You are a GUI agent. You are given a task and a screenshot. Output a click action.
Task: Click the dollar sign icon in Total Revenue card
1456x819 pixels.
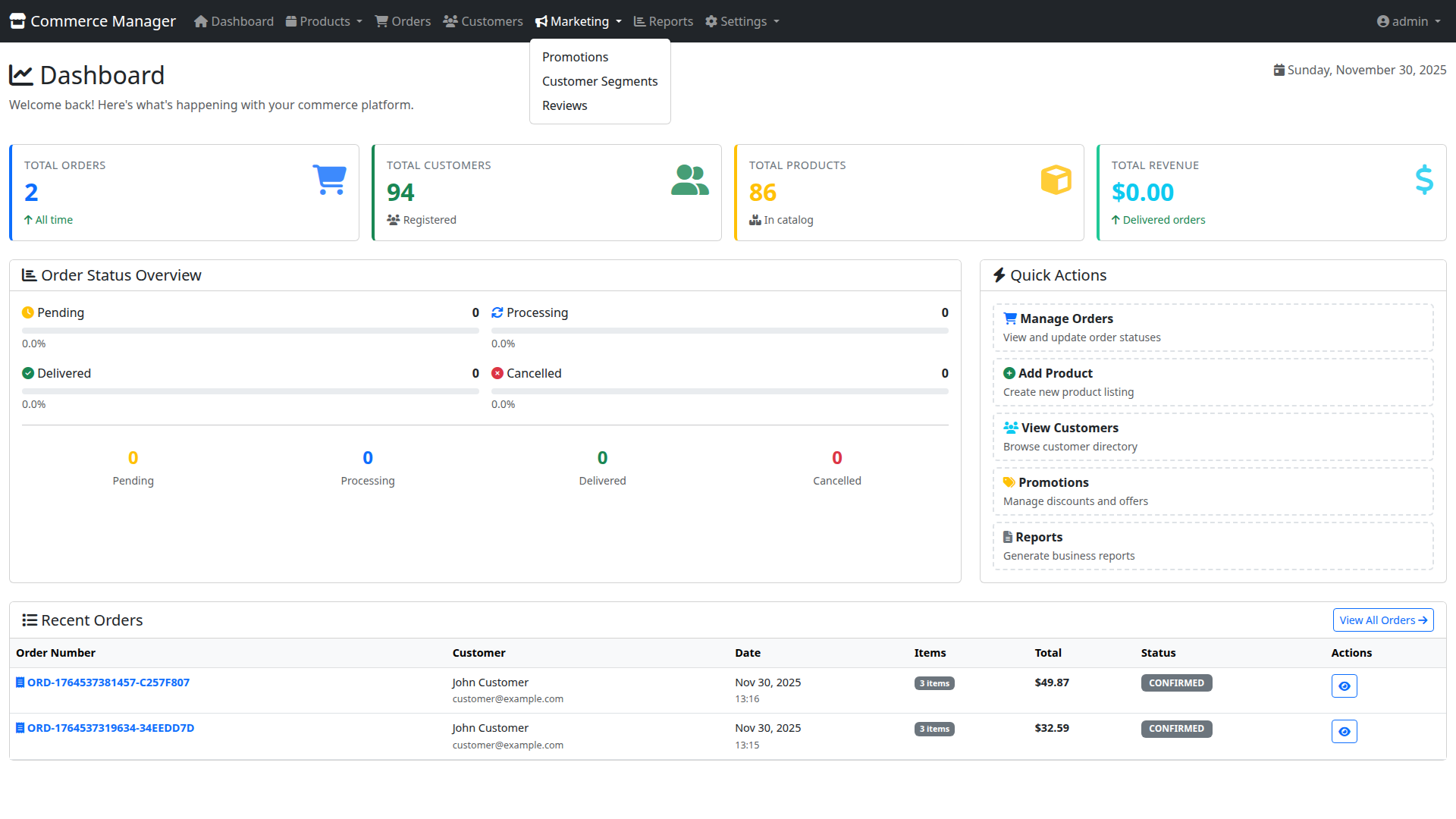[1423, 180]
